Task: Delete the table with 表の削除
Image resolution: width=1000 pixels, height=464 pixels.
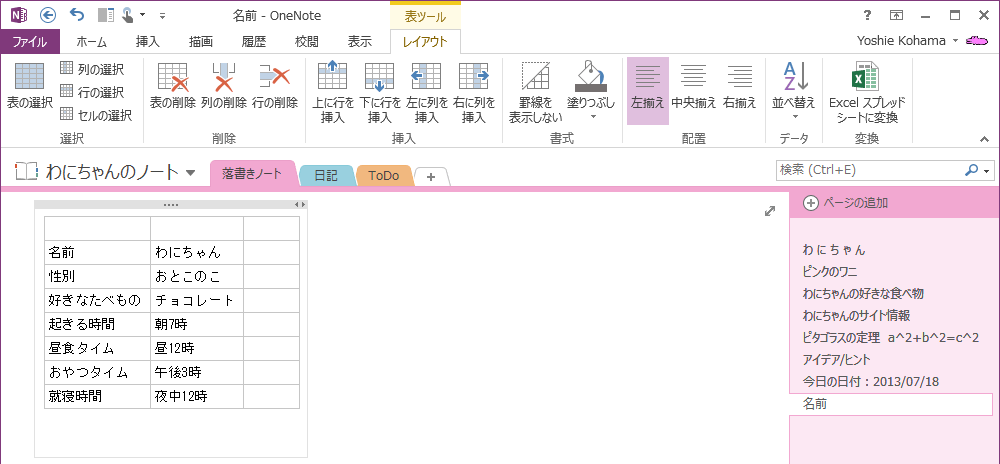Action: [172, 86]
